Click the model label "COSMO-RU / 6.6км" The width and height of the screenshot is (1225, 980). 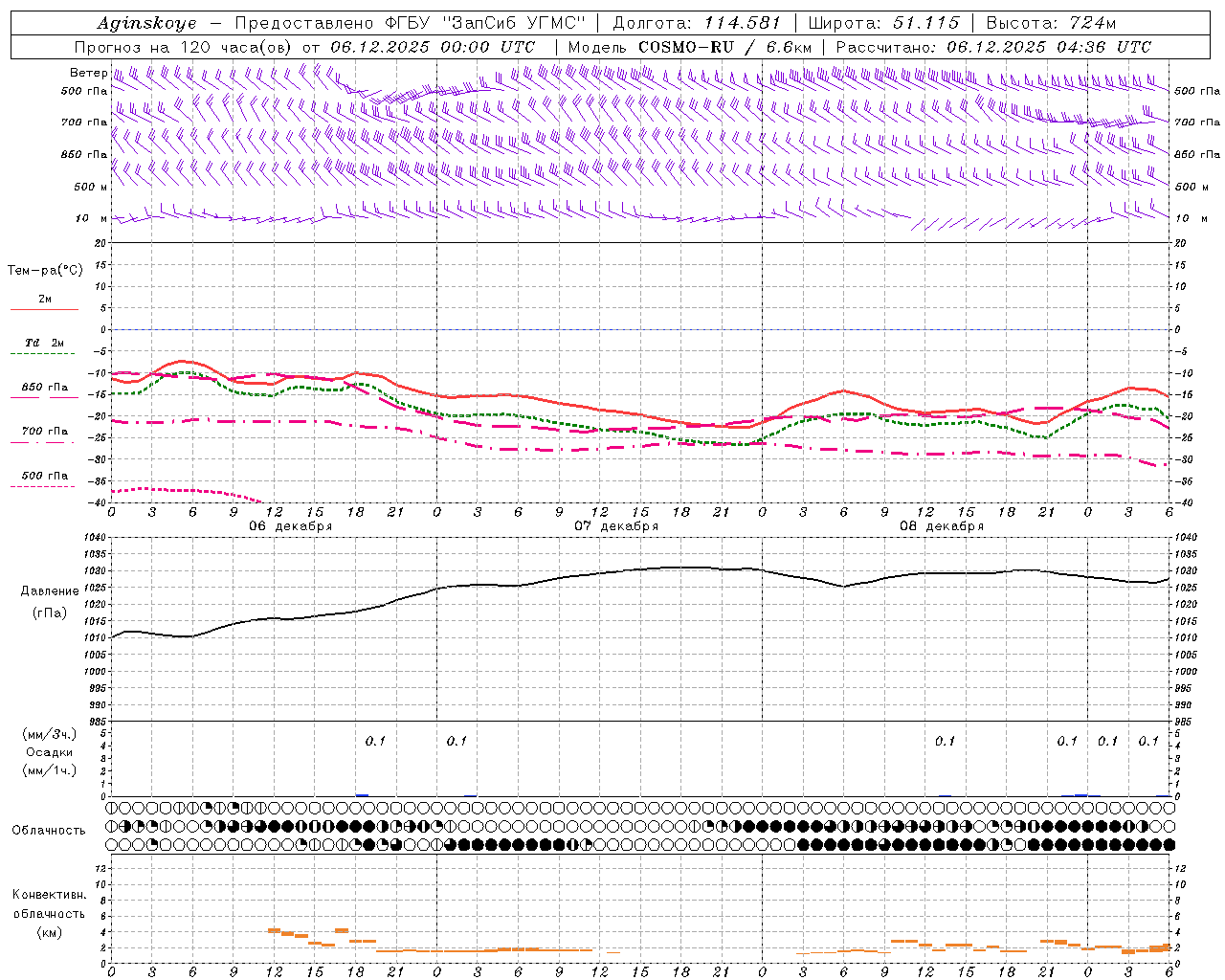coord(725,47)
